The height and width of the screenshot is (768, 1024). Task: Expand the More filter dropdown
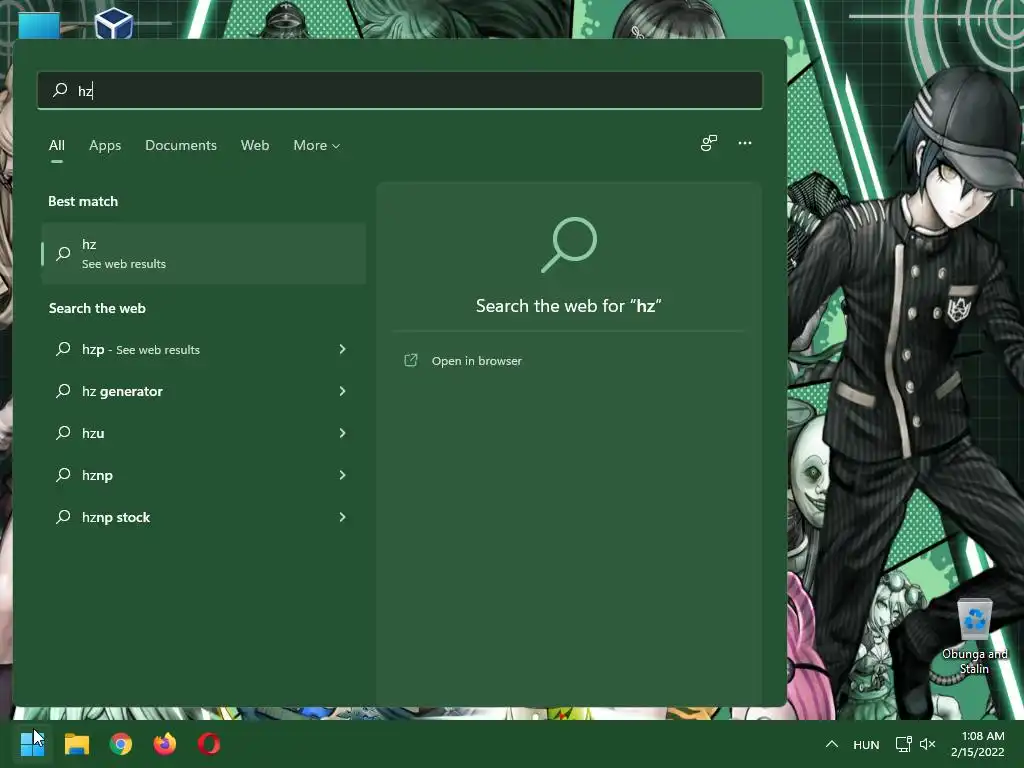point(317,145)
